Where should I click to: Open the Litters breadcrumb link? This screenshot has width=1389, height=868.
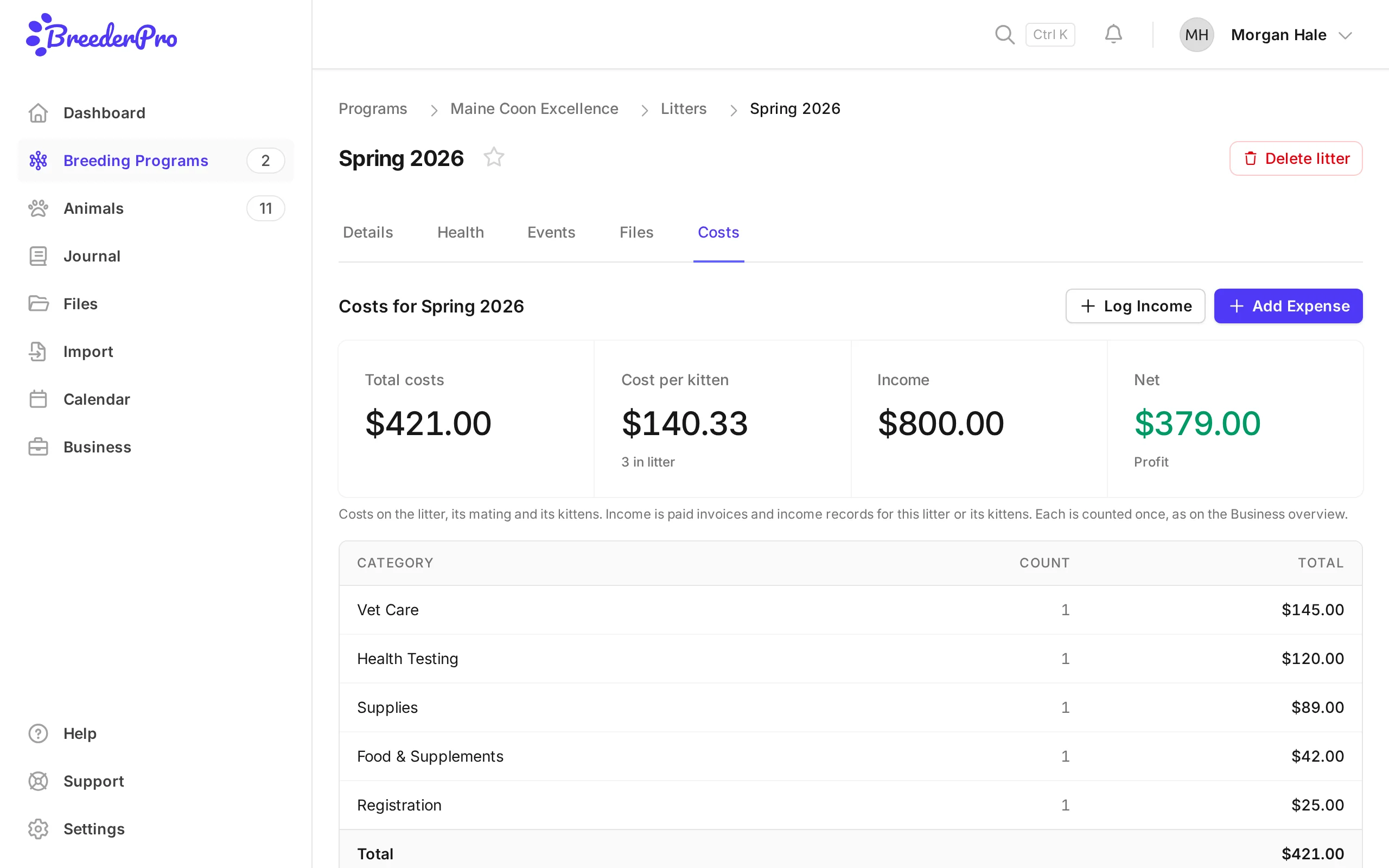tap(683, 108)
